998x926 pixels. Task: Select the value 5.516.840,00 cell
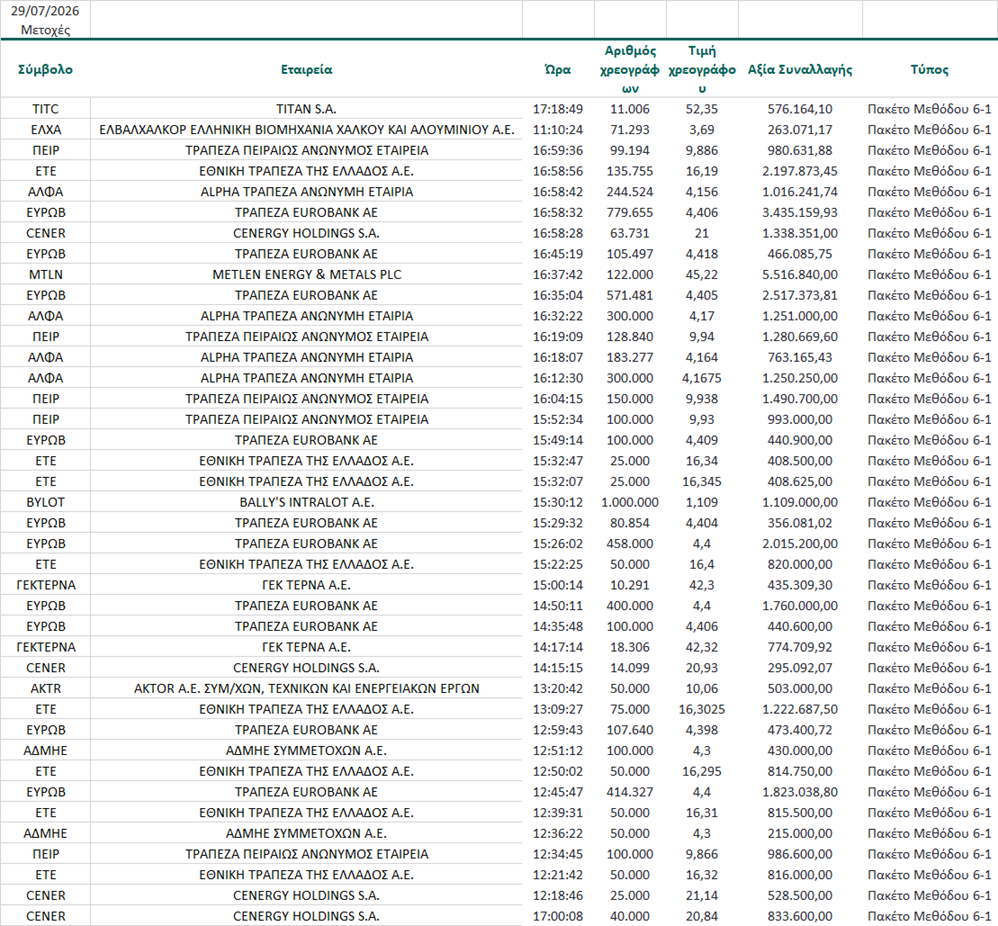799,274
